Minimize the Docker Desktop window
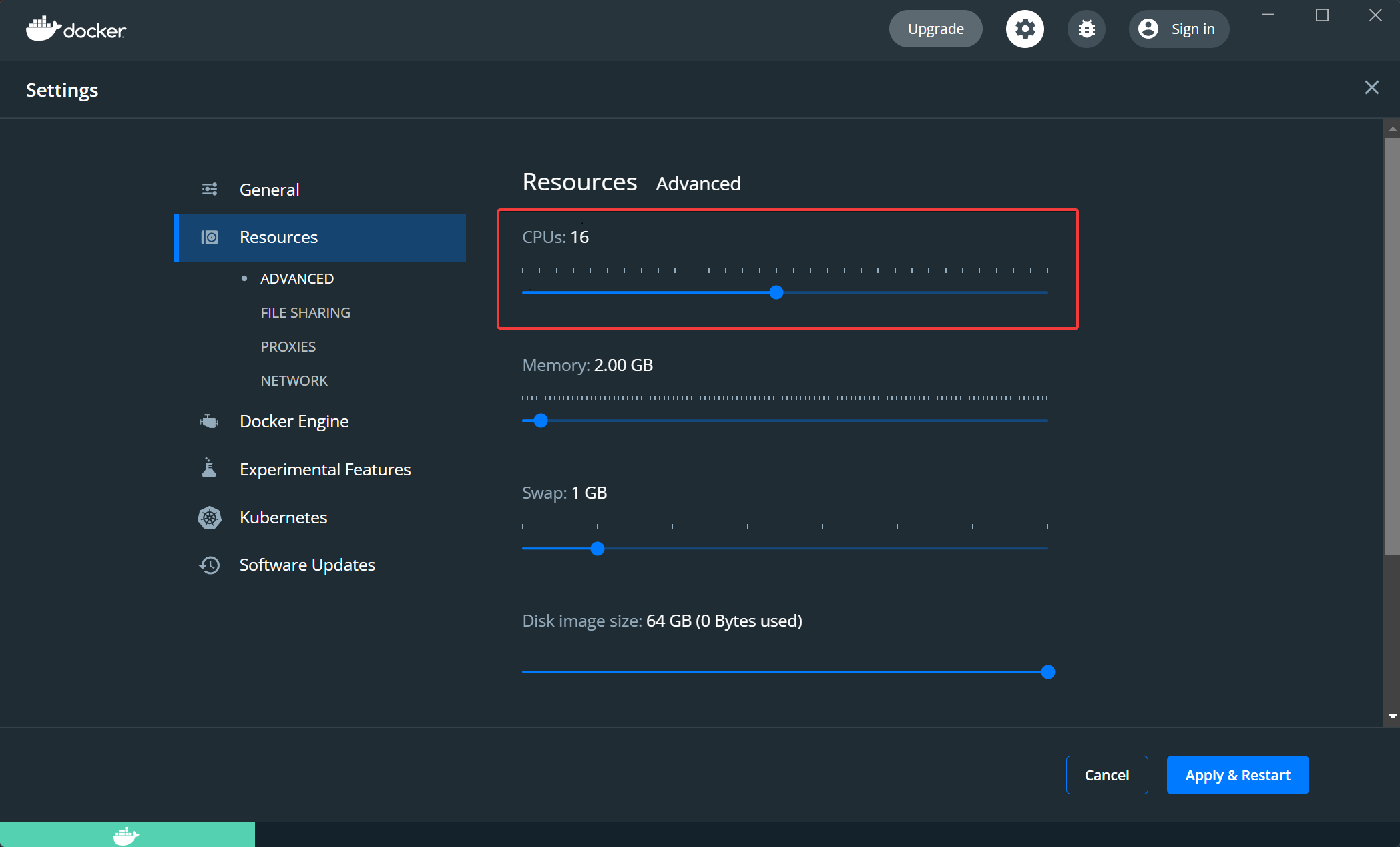 pyautogui.click(x=1268, y=15)
